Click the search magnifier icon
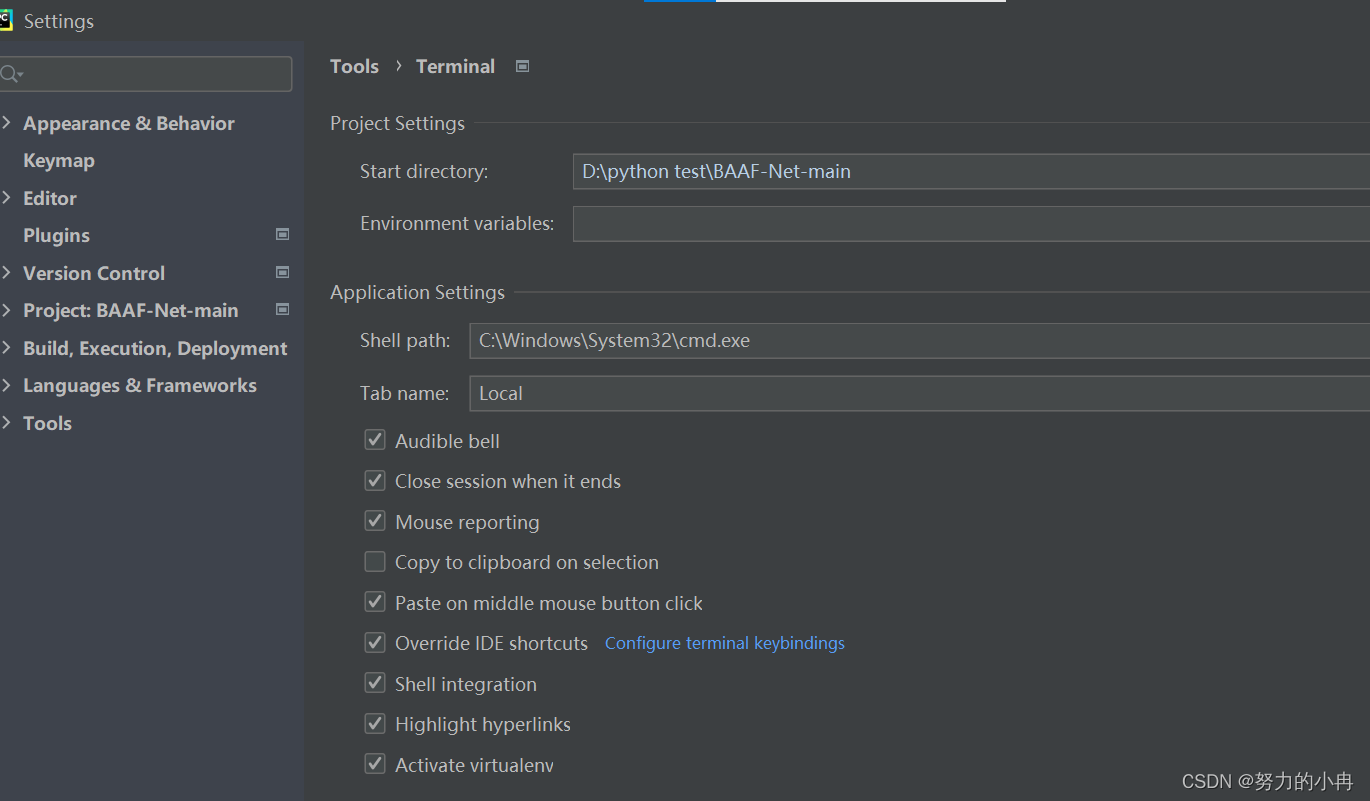This screenshot has height=801, width=1370. (x=10, y=74)
